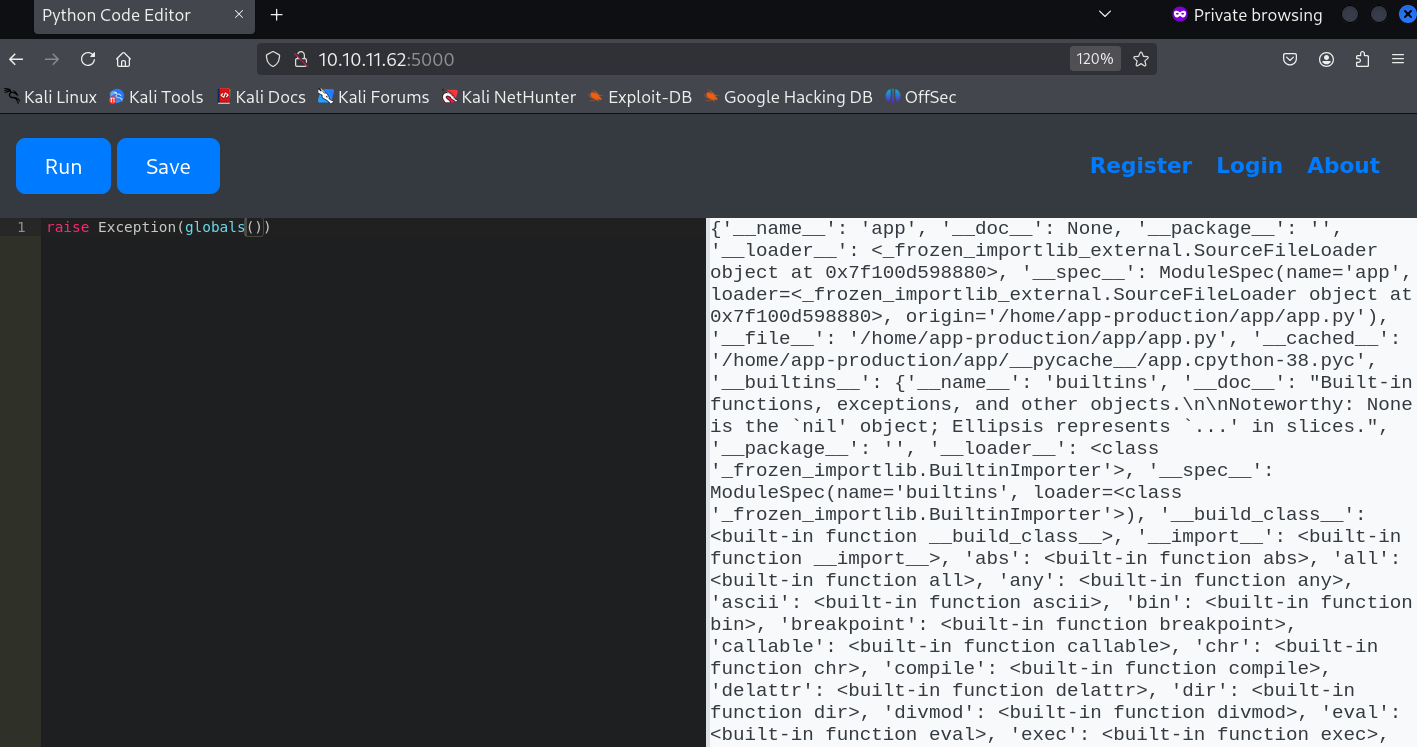Open a new tab with plus button
The width and height of the screenshot is (1417, 747).
[277, 15]
